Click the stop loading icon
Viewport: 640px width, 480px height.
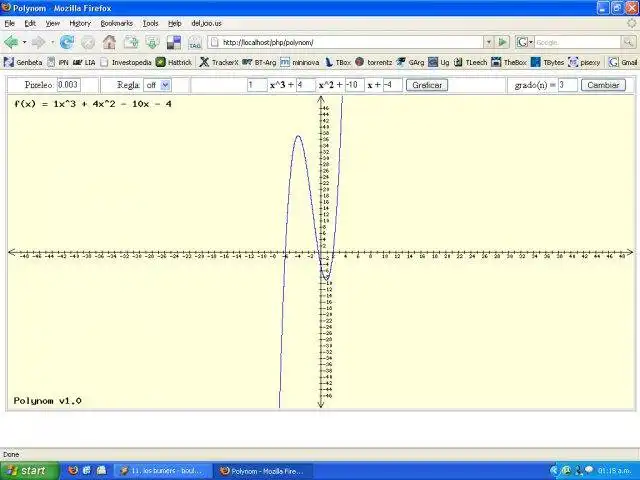coord(88,42)
